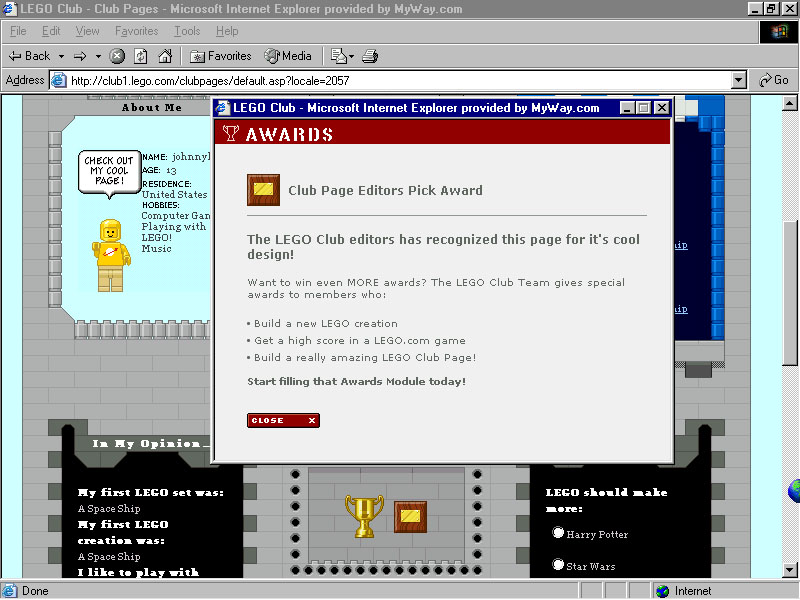Click 'Get a high score in a LEGO.com game'
Screen dimensions: 800x600
[x=360, y=340]
